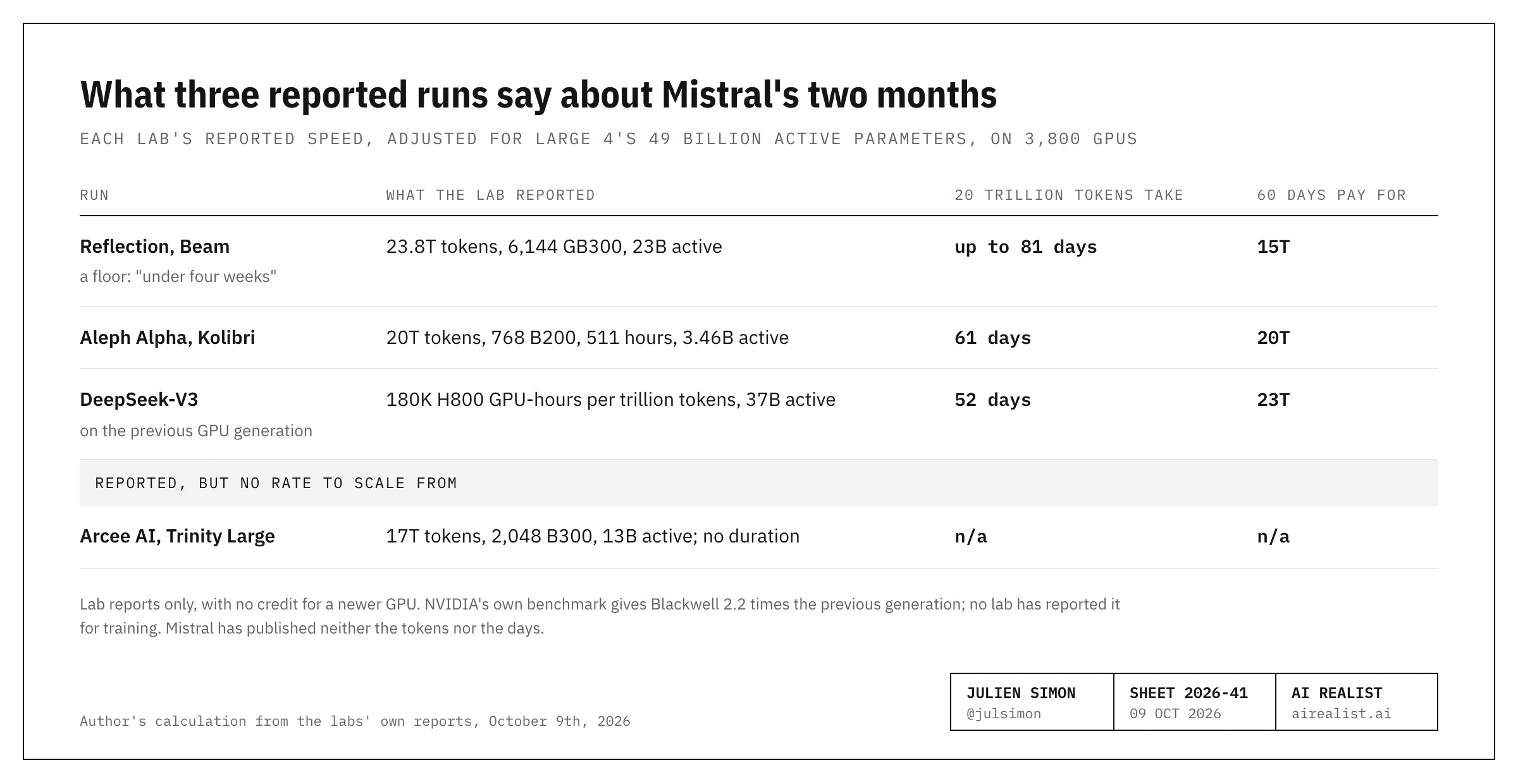Image resolution: width=1518 pixels, height=784 pixels.
Task: Click '23.8T tokens, 6,144 GB300, 23B active'
Action: [553, 247]
